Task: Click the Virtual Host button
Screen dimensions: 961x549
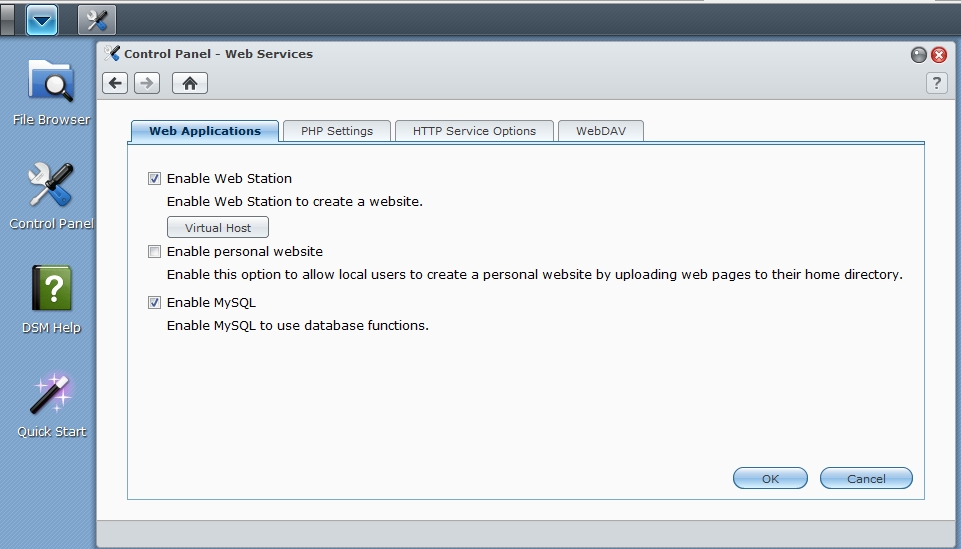Action: pyautogui.click(x=218, y=228)
